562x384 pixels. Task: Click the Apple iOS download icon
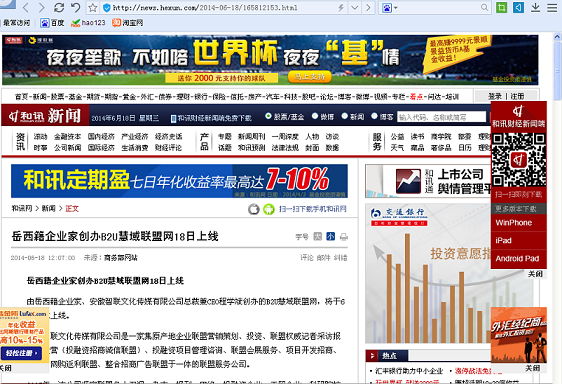(254, 209)
